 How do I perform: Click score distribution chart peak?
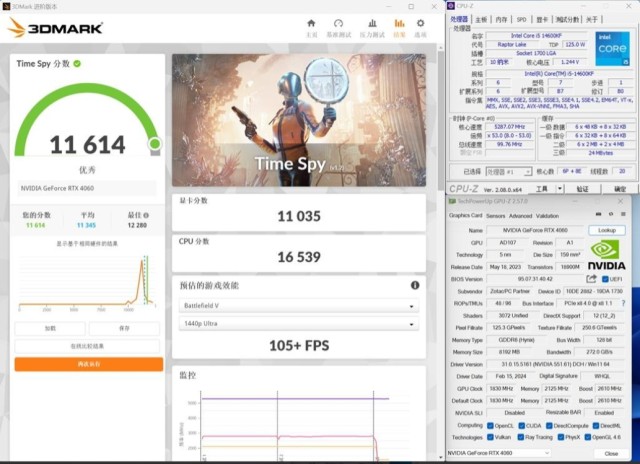(x=142, y=263)
